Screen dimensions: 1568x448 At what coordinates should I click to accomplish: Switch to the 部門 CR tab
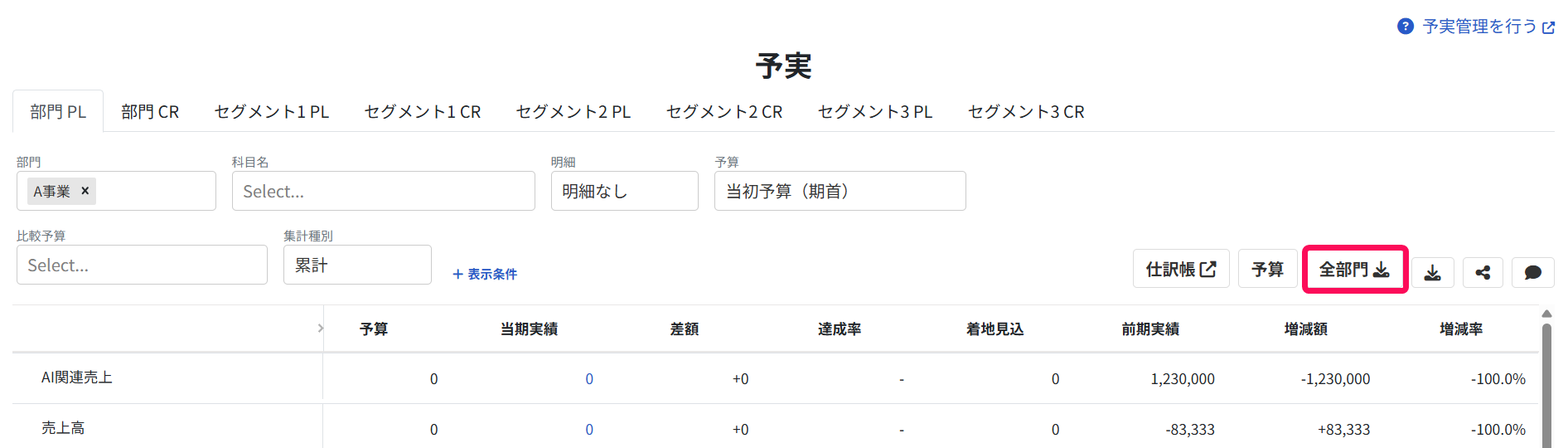click(x=150, y=111)
